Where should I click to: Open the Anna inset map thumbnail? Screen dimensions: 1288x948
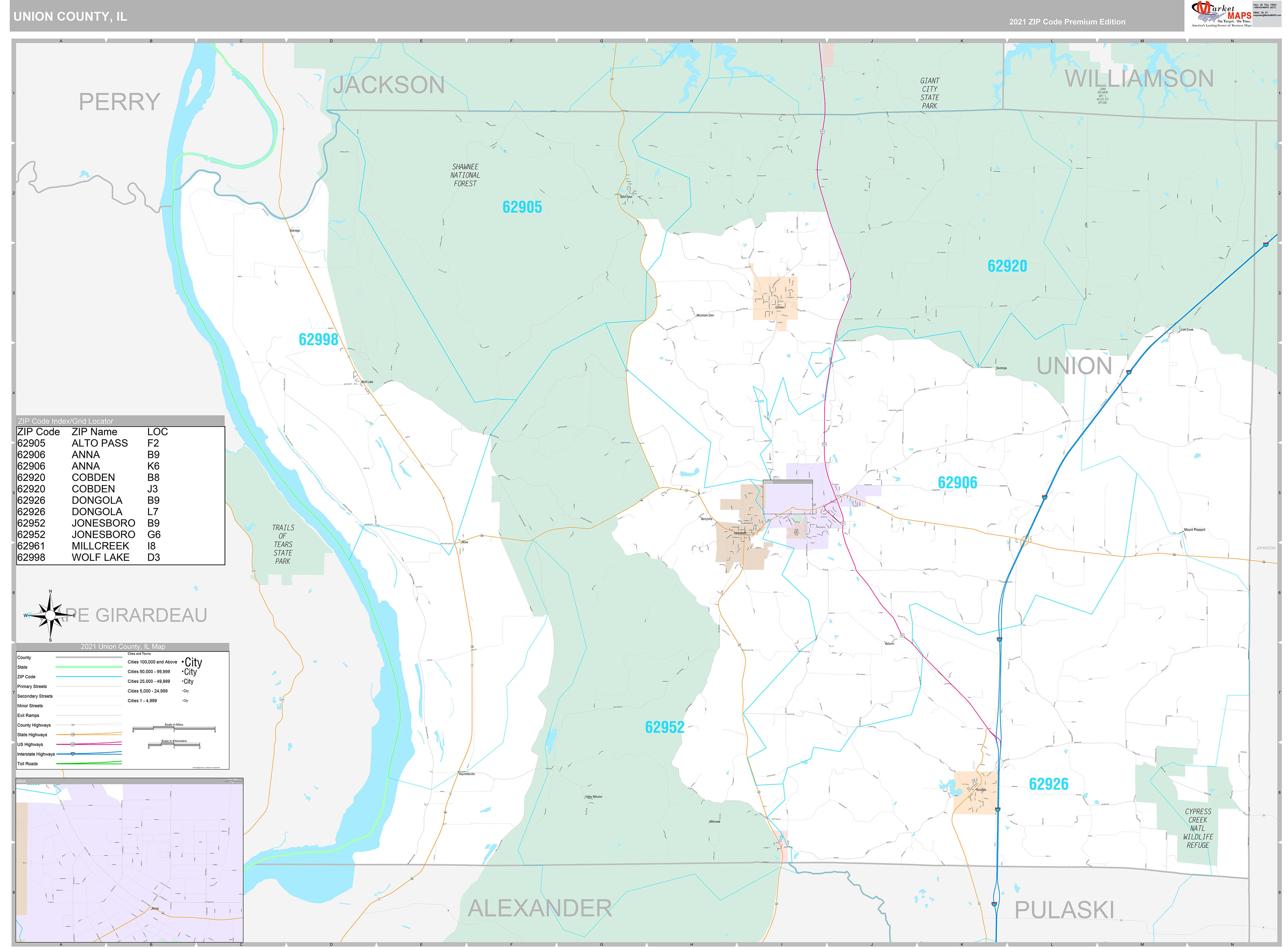(130, 860)
